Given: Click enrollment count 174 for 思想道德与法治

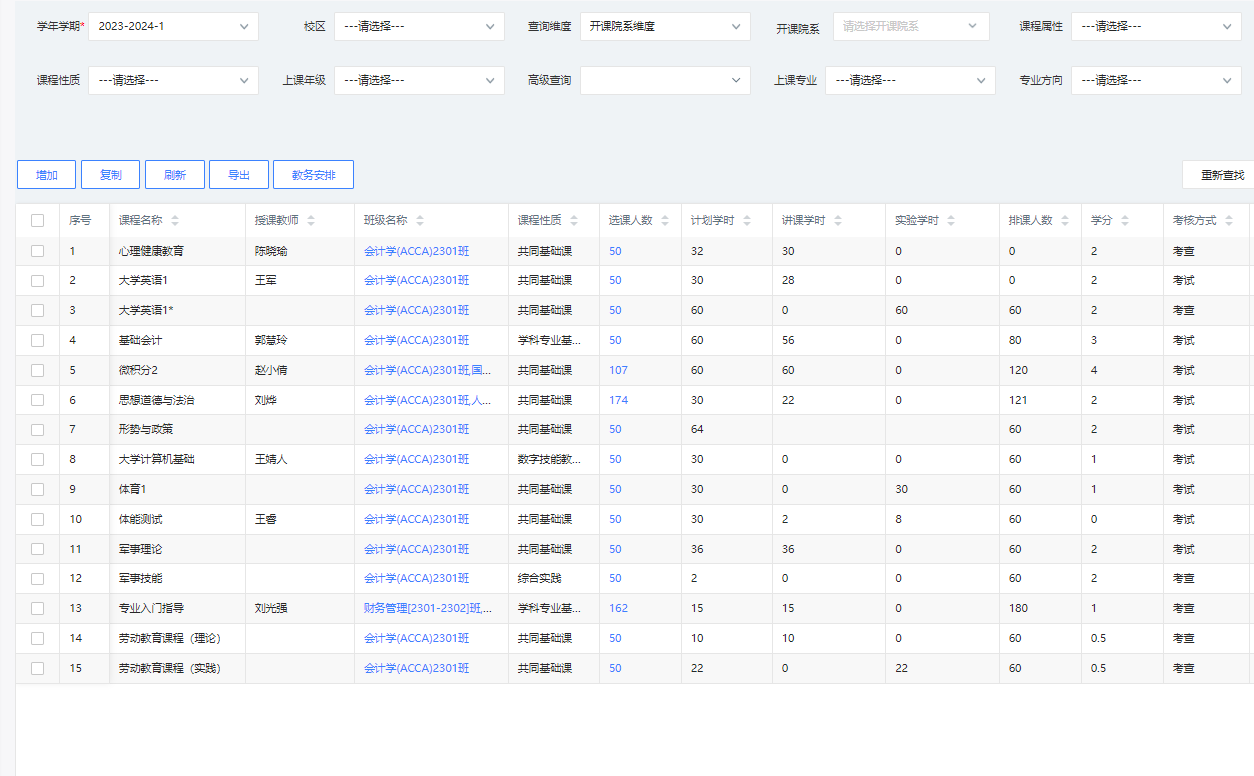Looking at the screenshot, I should (x=618, y=400).
